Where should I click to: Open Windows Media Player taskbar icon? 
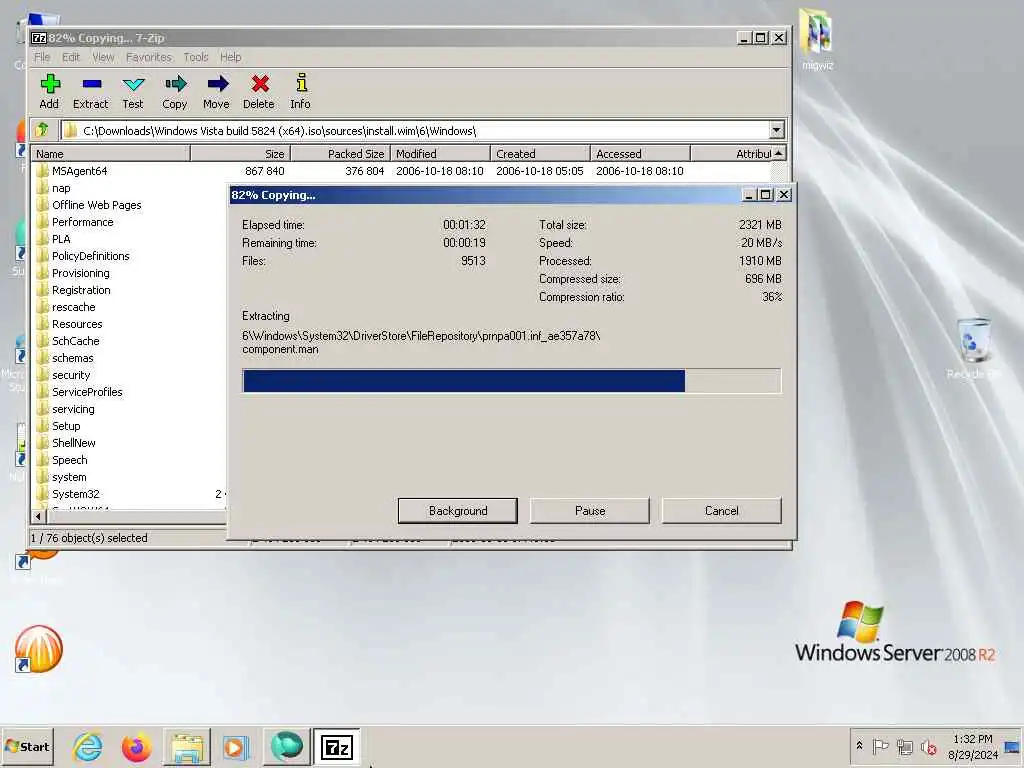[236, 746]
